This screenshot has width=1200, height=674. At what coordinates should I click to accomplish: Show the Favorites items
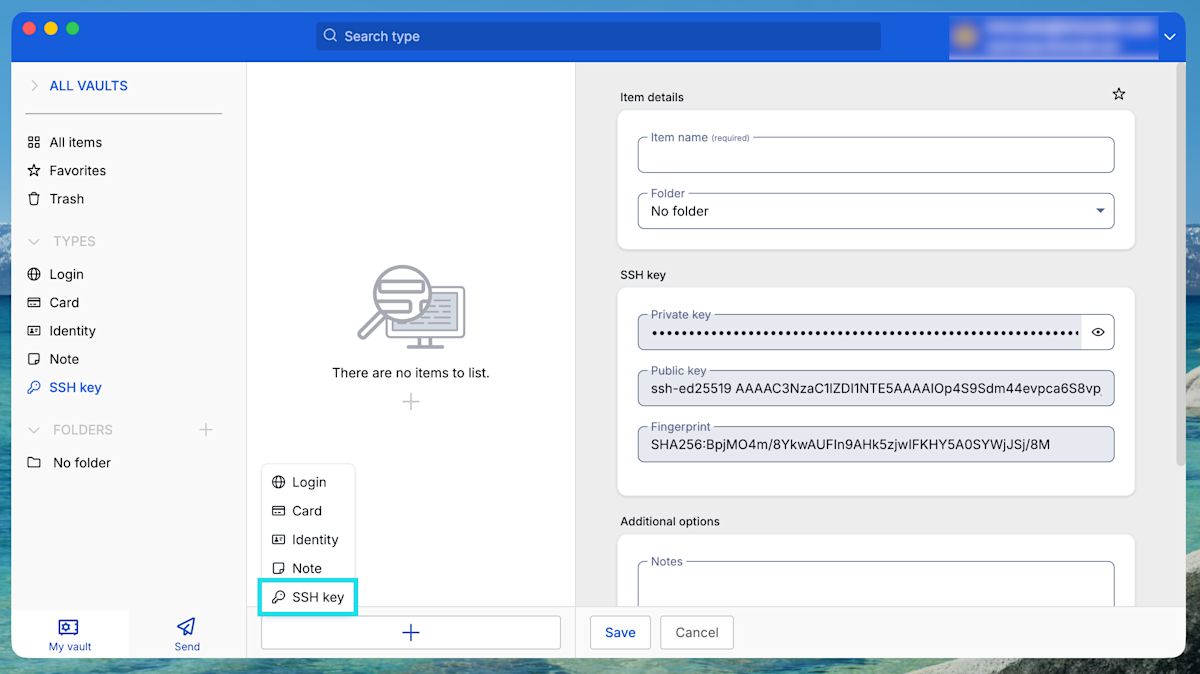[77, 170]
